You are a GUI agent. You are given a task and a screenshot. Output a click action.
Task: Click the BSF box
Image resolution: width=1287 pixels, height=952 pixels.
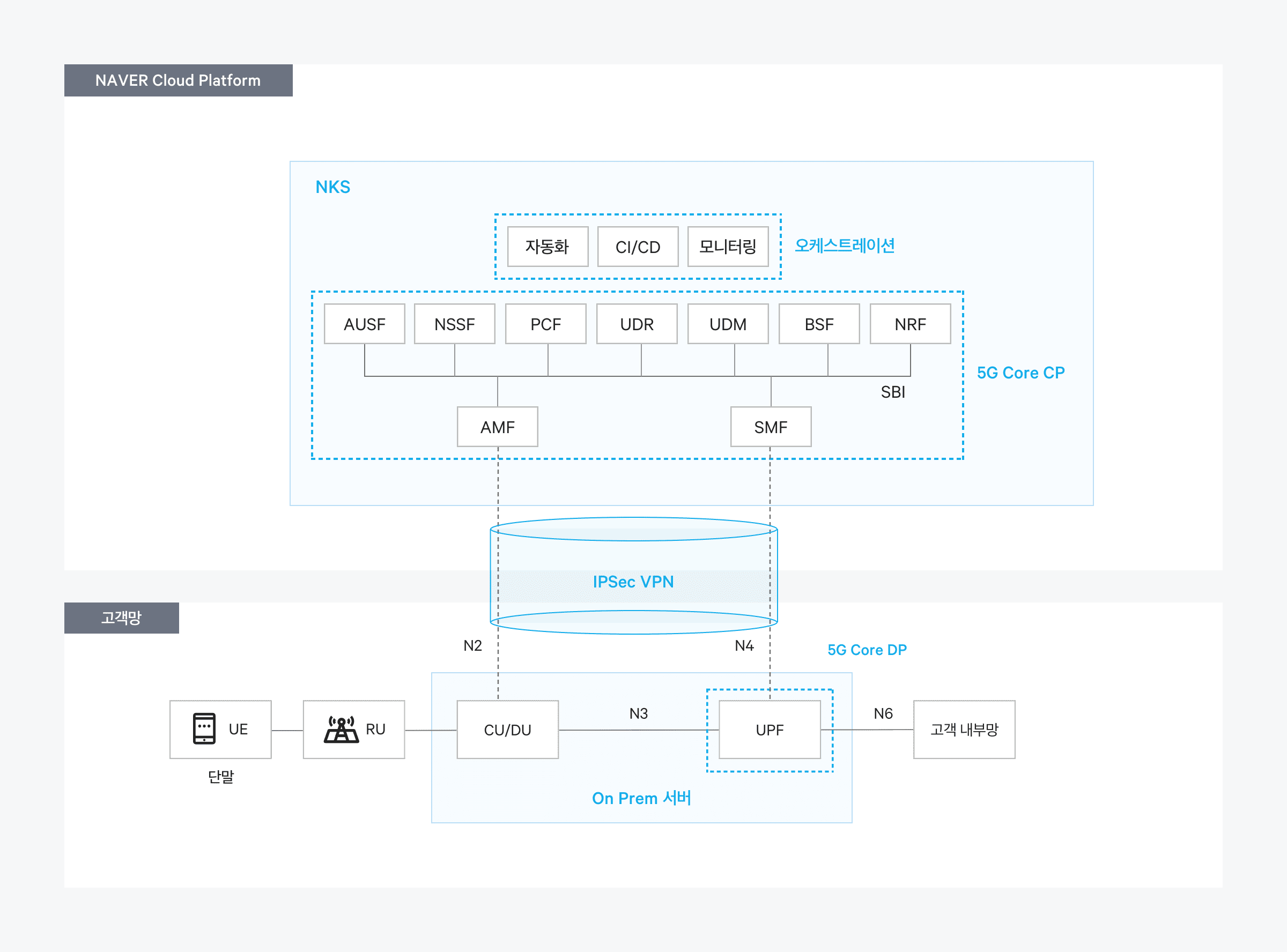(x=819, y=324)
